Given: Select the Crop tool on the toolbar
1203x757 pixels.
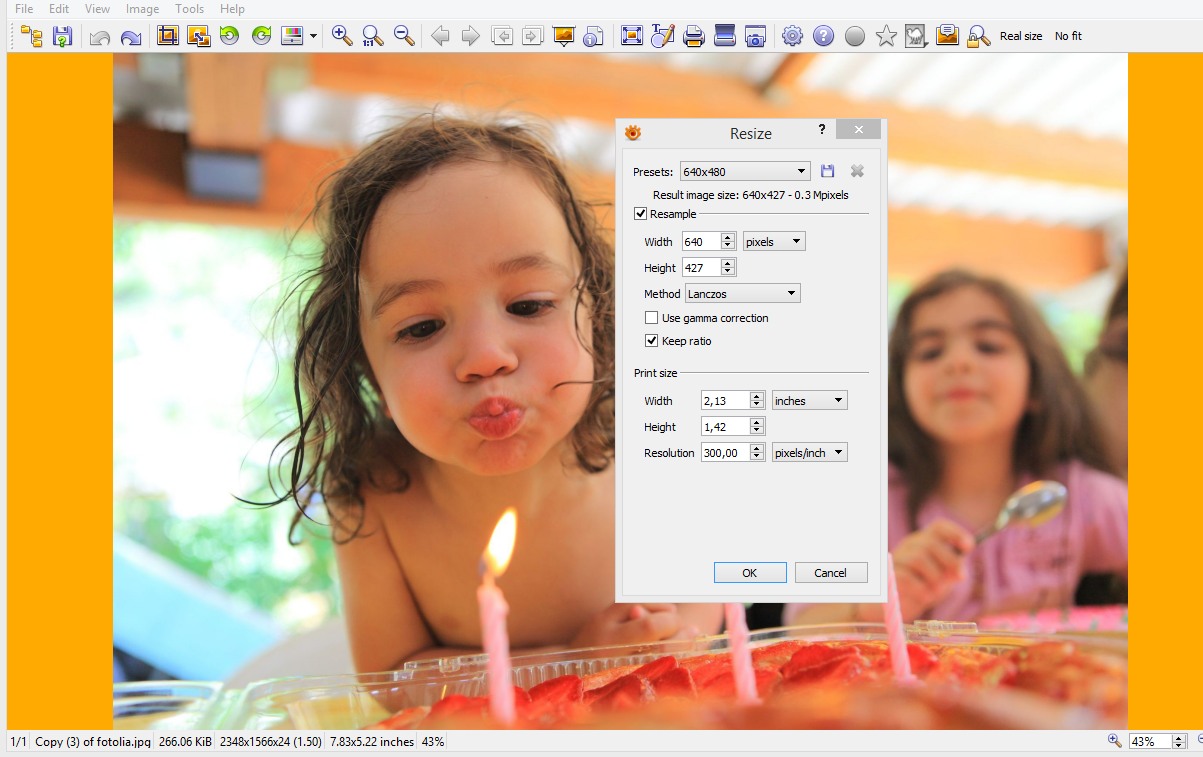Looking at the screenshot, I should click(167, 36).
